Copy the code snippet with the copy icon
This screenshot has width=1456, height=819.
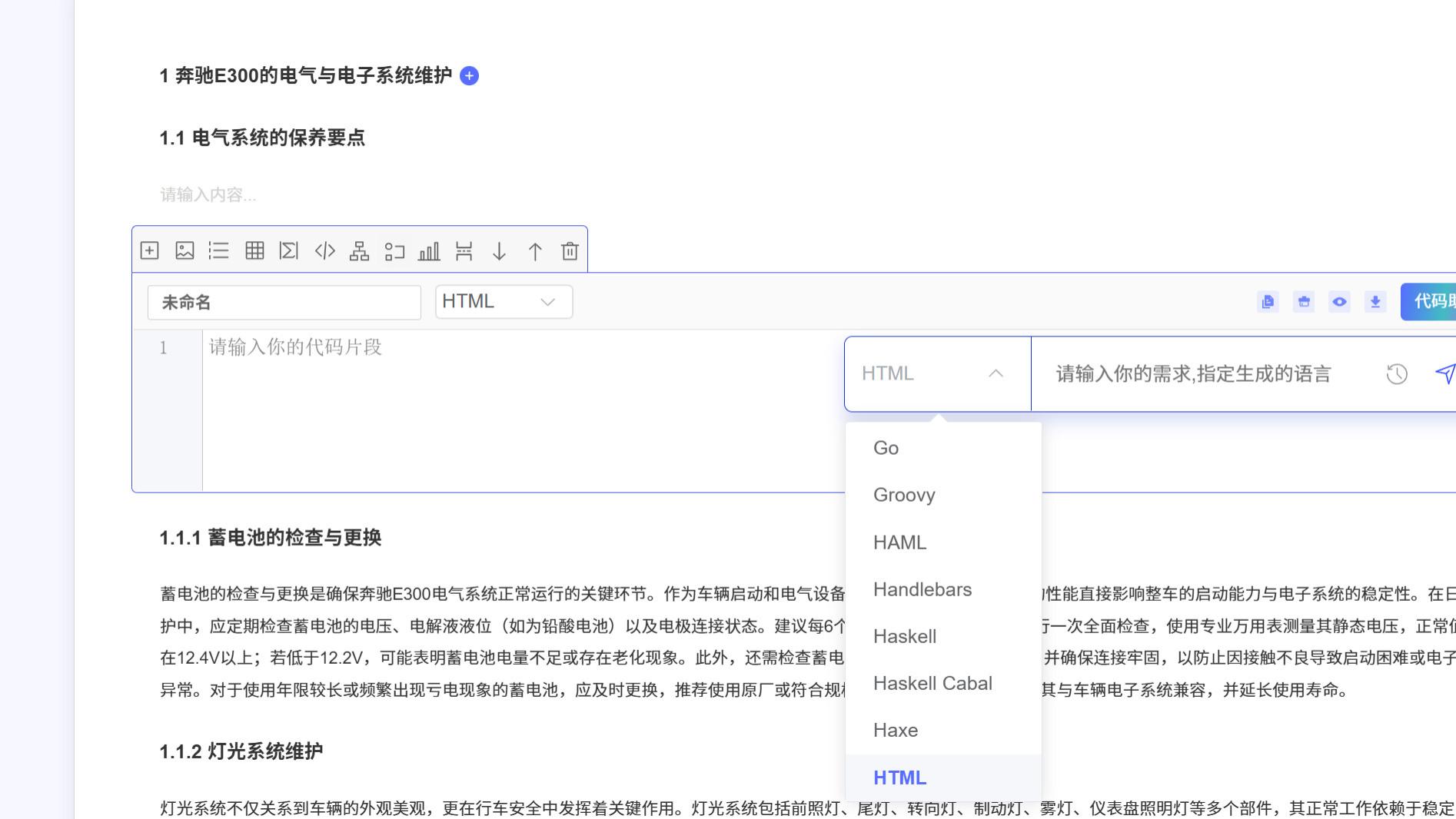pyautogui.click(x=1268, y=302)
